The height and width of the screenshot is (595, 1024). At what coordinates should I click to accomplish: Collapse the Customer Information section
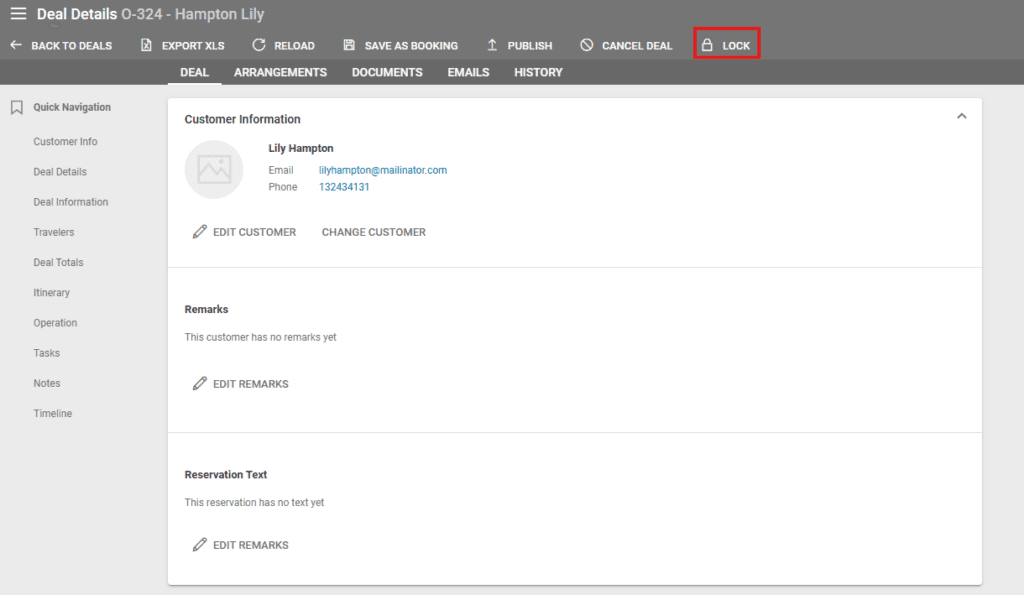coord(961,117)
